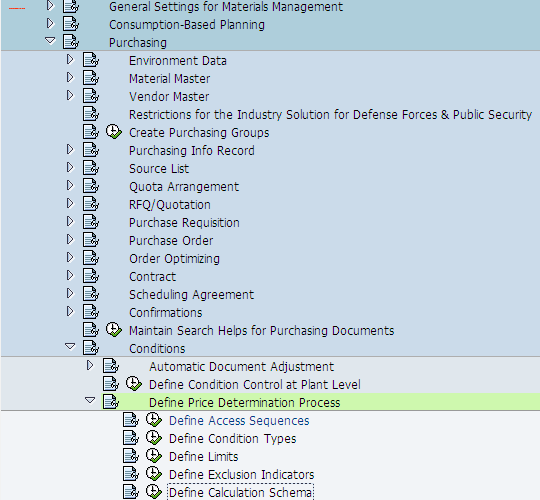This screenshot has height=500, width=540.
Task: Expand the Quota Arrangement node
Action: (x=70, y=186)
